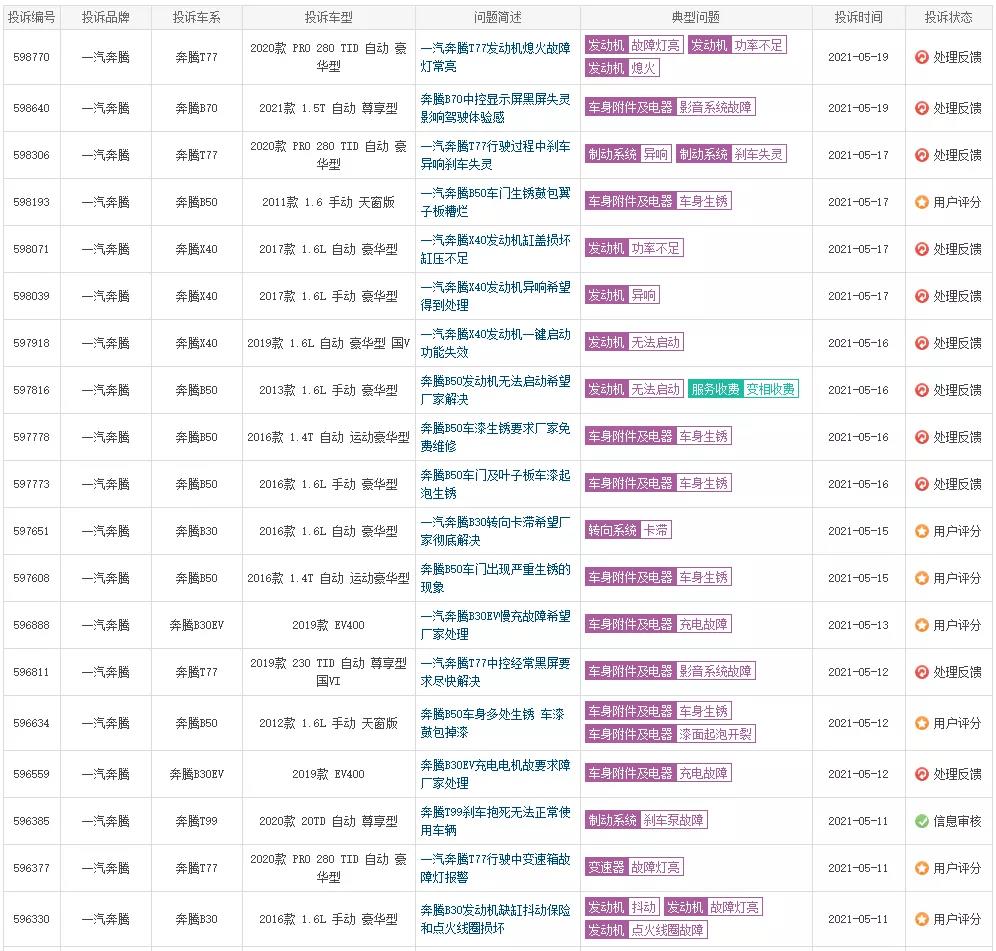Click 充电故障 tag in row 596888
This screenshot has width=996, height=951.
point(658,624)
